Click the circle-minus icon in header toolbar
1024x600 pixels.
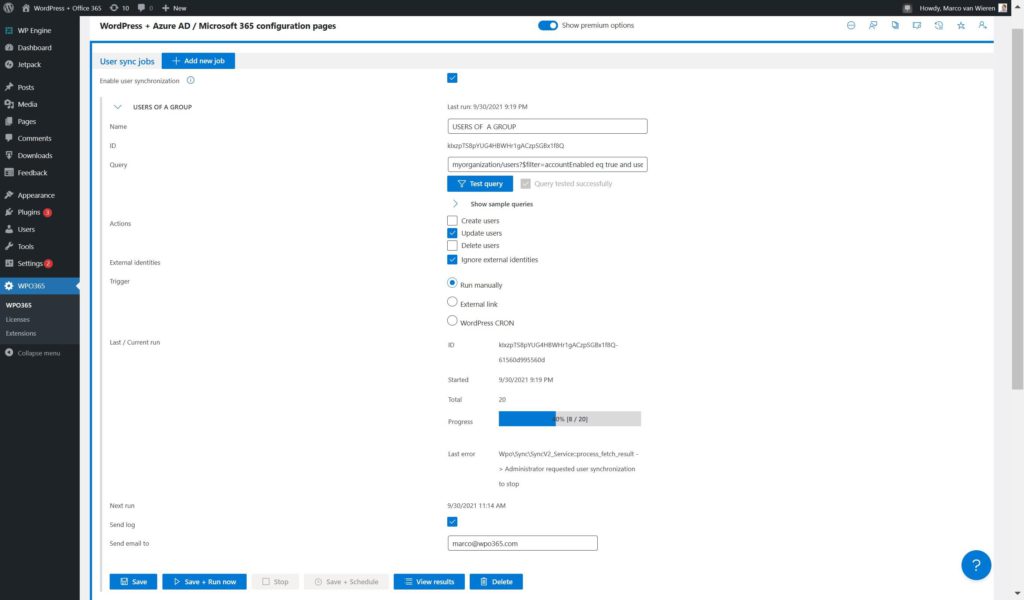pos(851,25)
